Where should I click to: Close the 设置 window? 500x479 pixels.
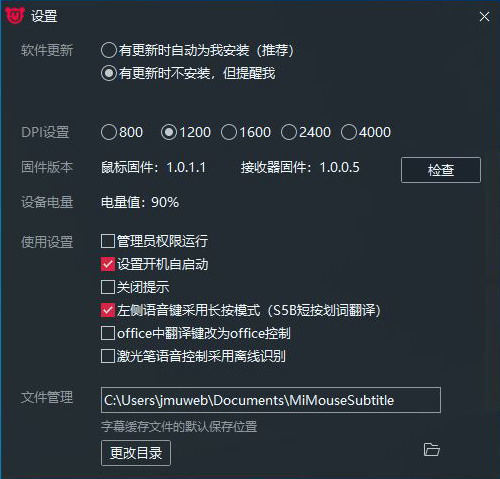pos(484,16)
